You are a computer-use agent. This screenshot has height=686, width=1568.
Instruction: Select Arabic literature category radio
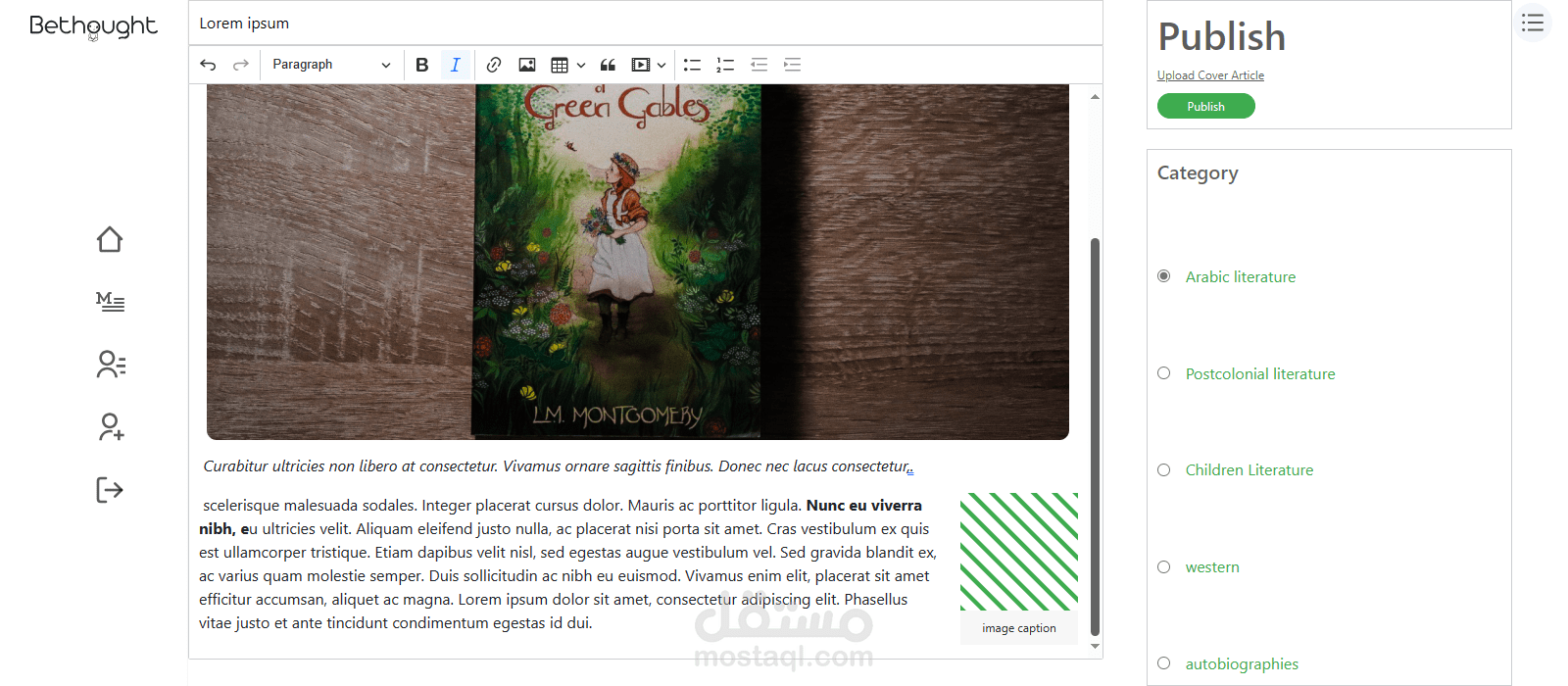[x=1163, y=276]
